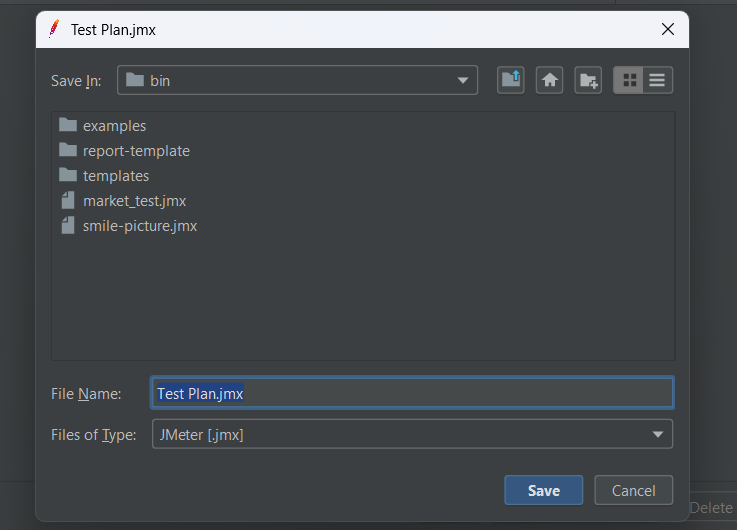737x530 pixels.
Task: Click the folder icon beside examples
Action: 68,126
